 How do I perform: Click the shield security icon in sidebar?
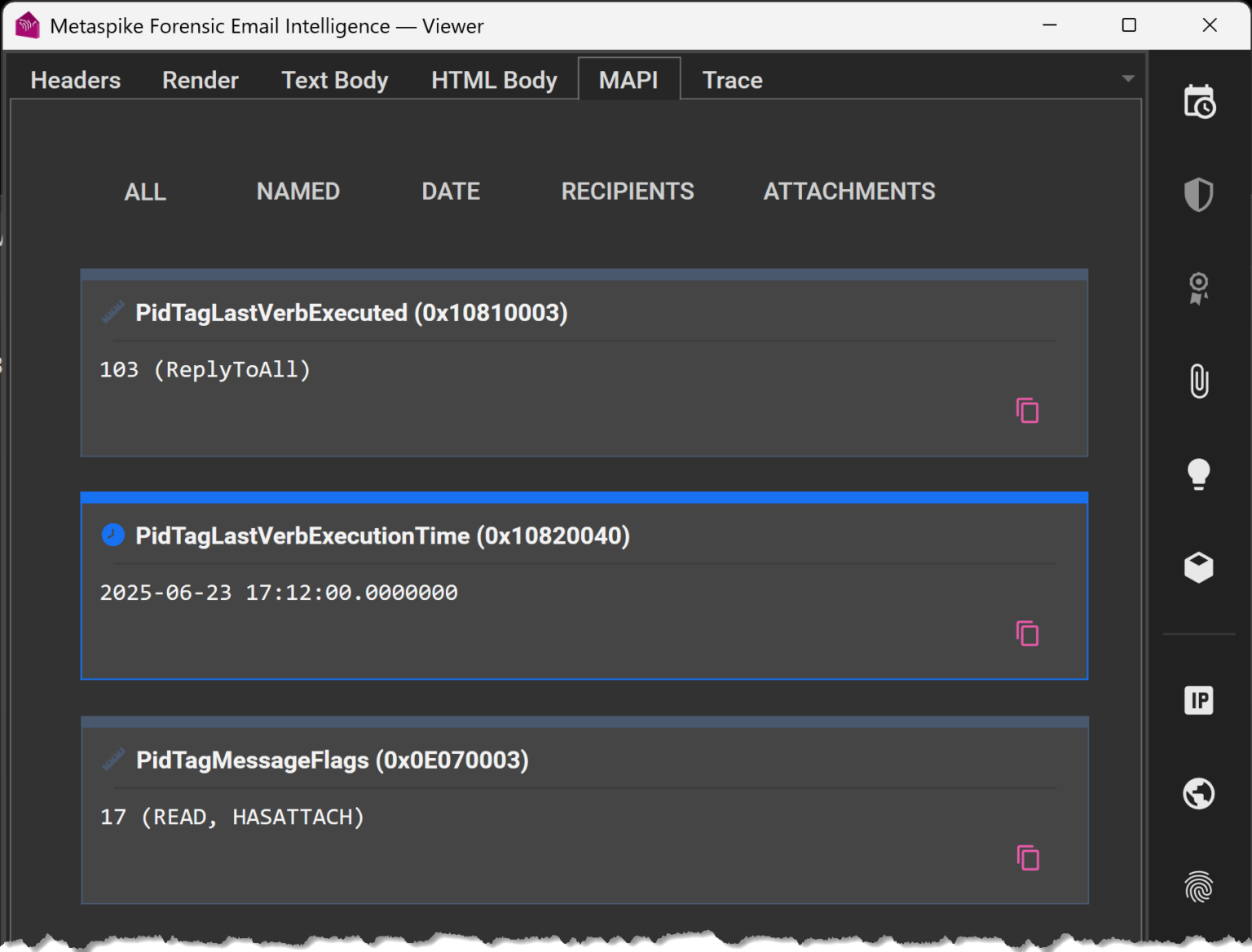point(1198,195)
